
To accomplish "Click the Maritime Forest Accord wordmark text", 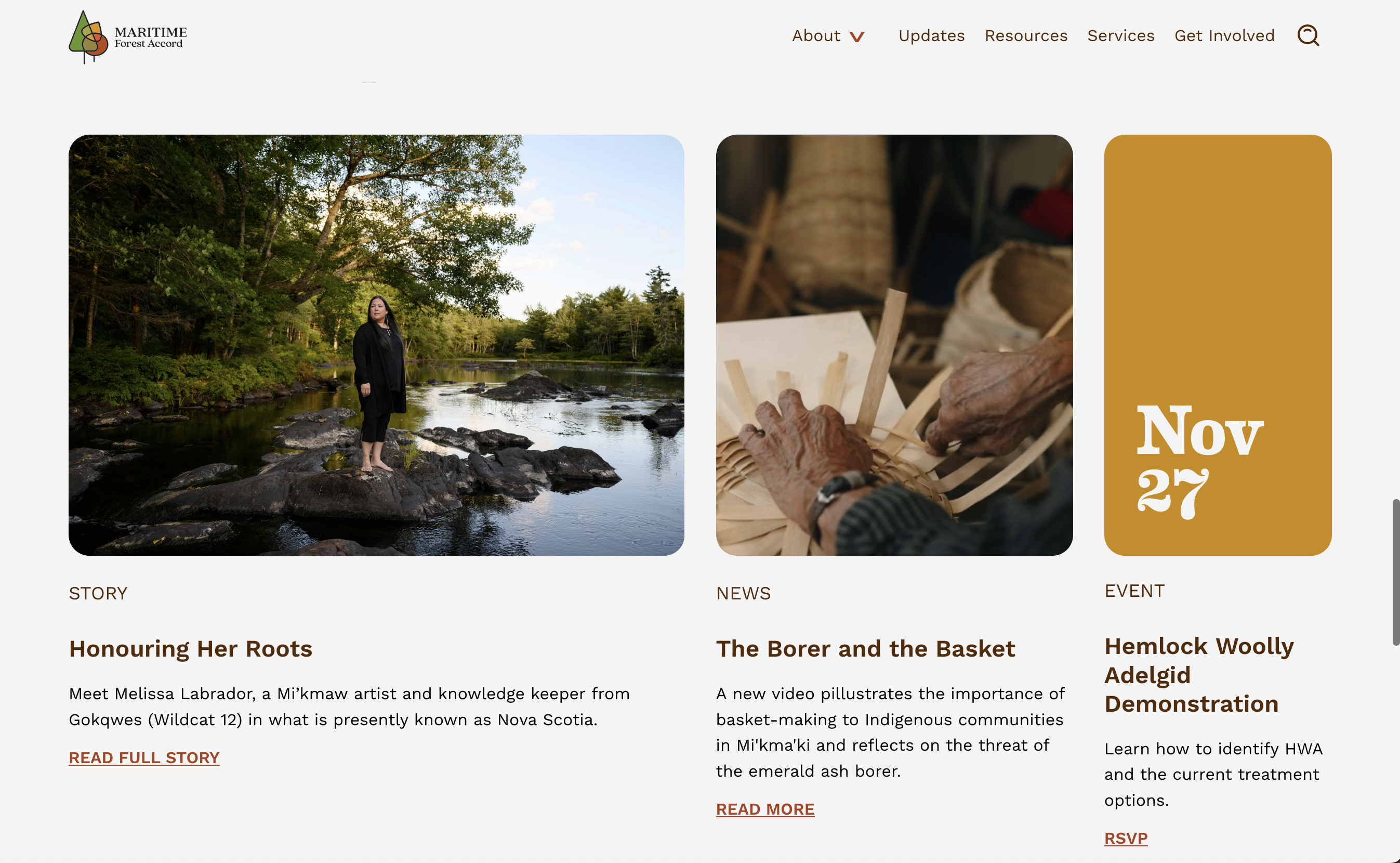I will 151,37.
